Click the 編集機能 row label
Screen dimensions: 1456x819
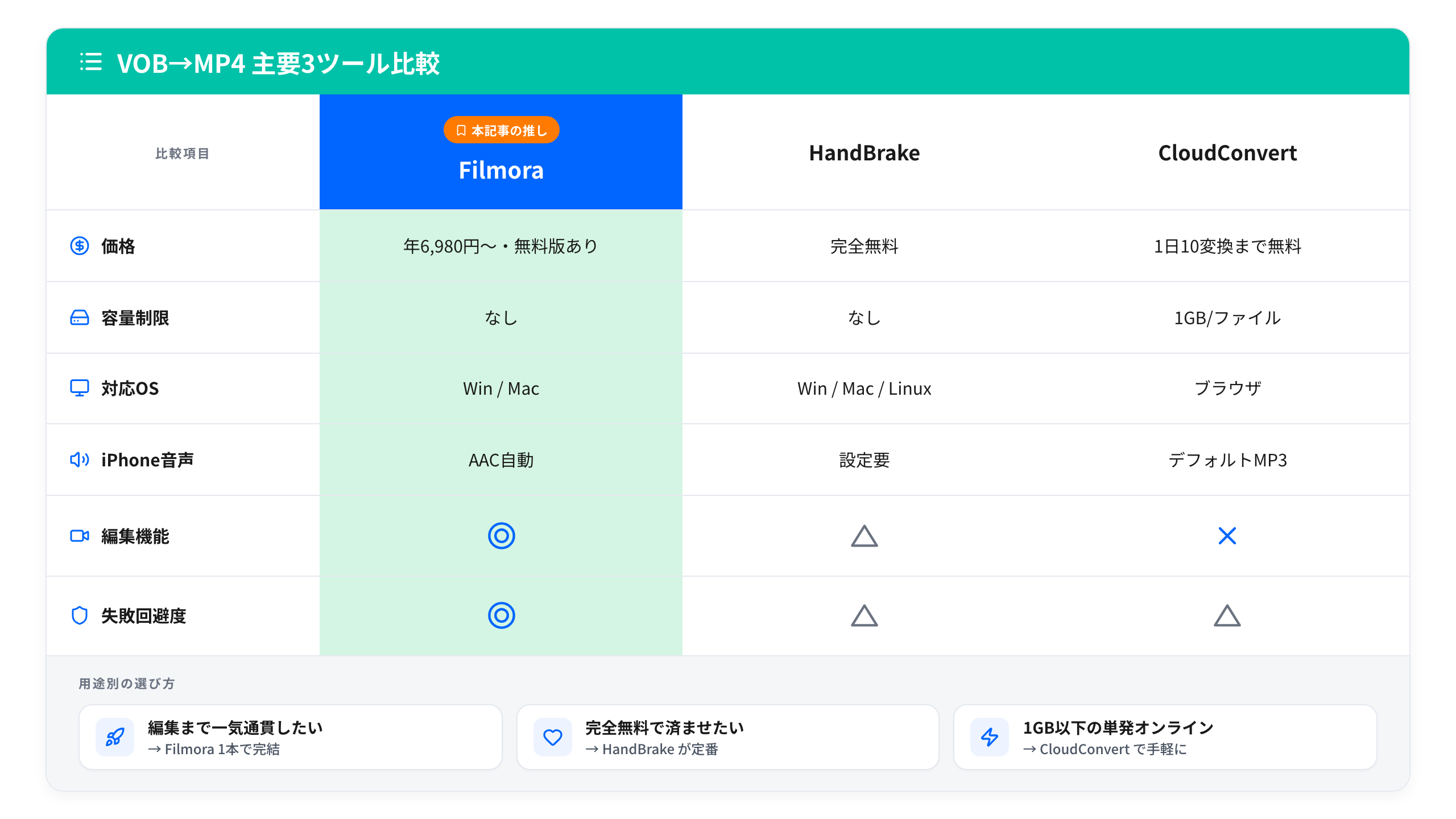coord(135,536)
